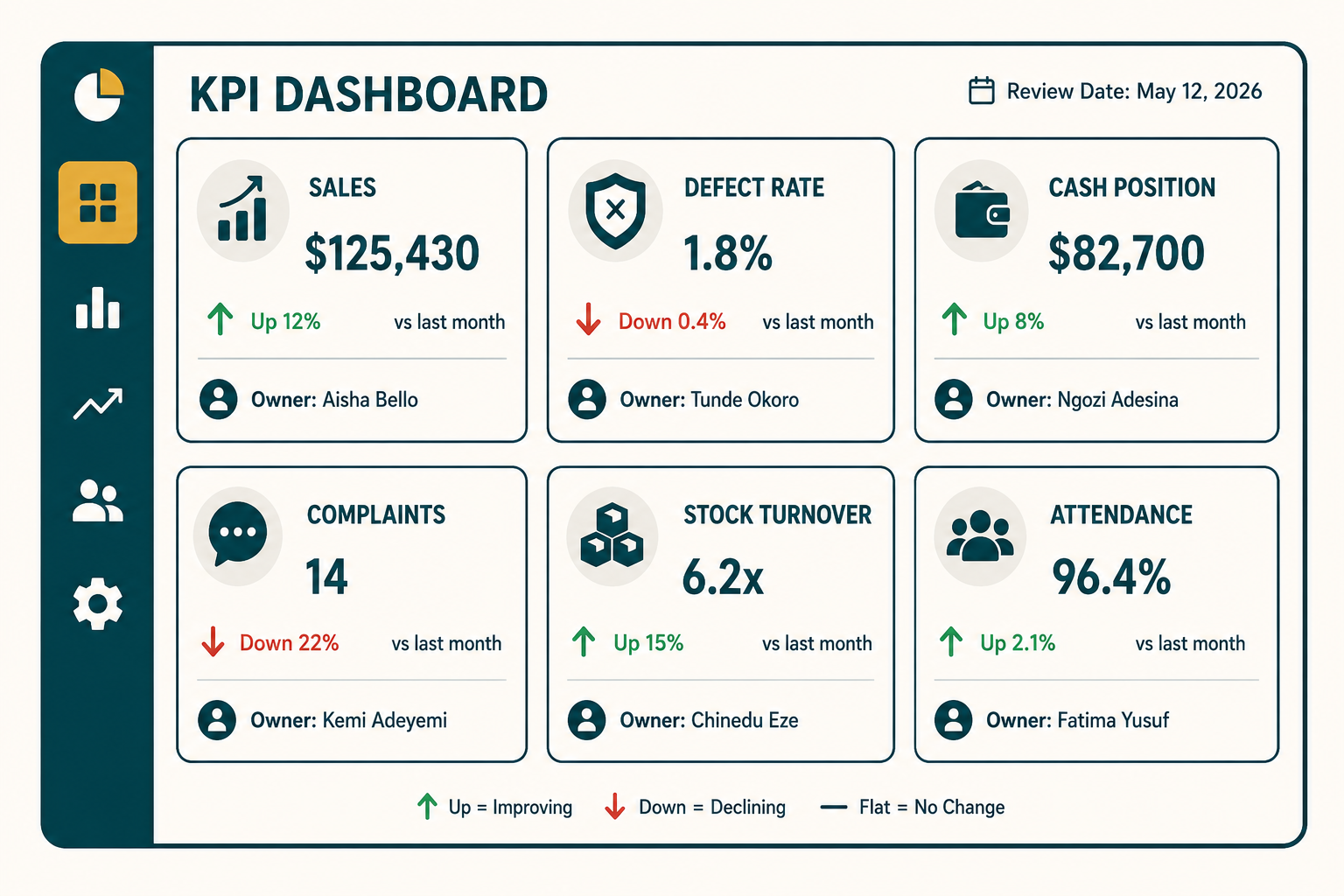Click the Flat = No Change legend text
Image resolution: width=1344 pixels, height=896 pixels.
pyautogui.click(x=932, y=807)
